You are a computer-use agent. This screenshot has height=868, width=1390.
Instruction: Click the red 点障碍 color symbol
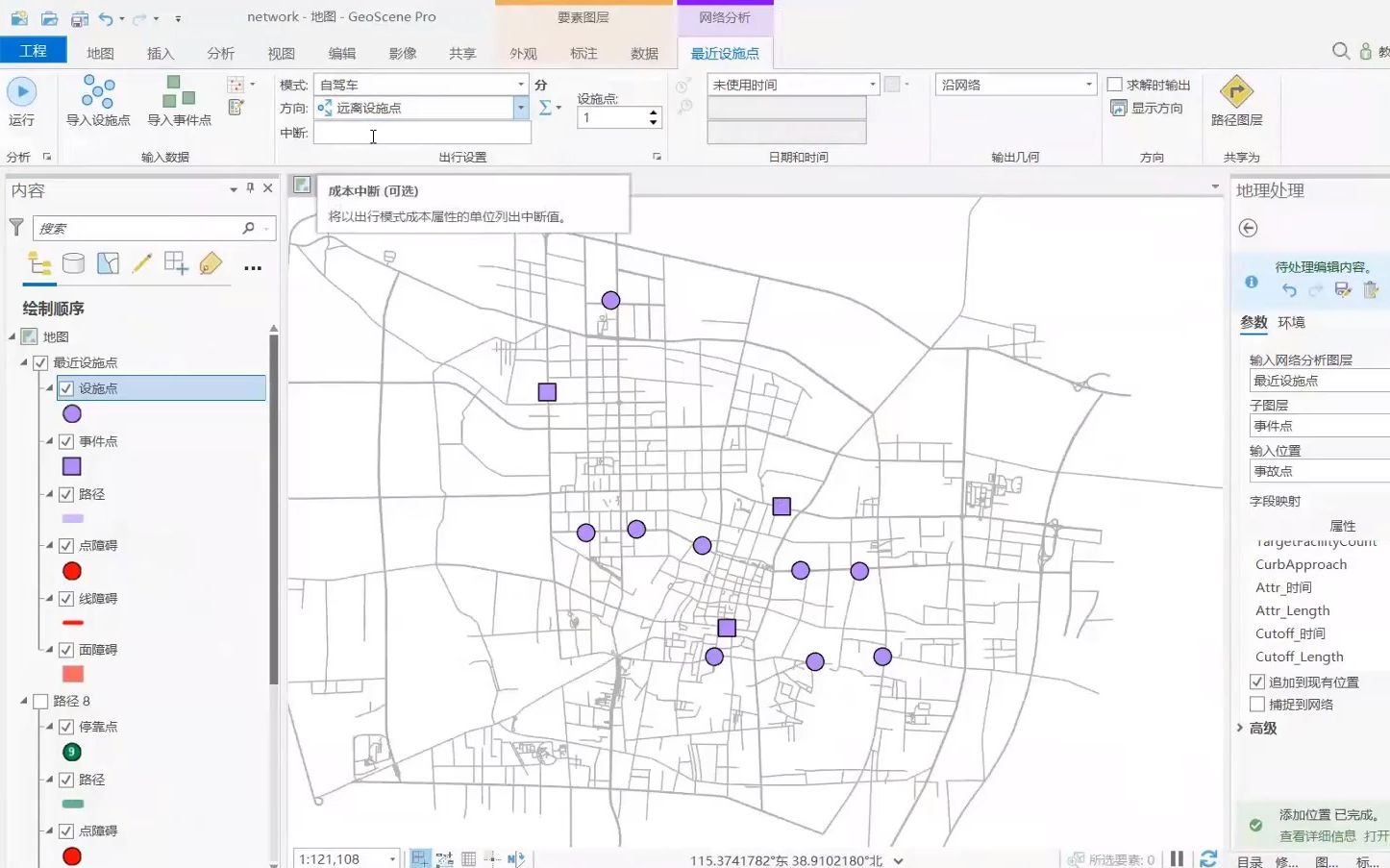(x=71, y=570)
